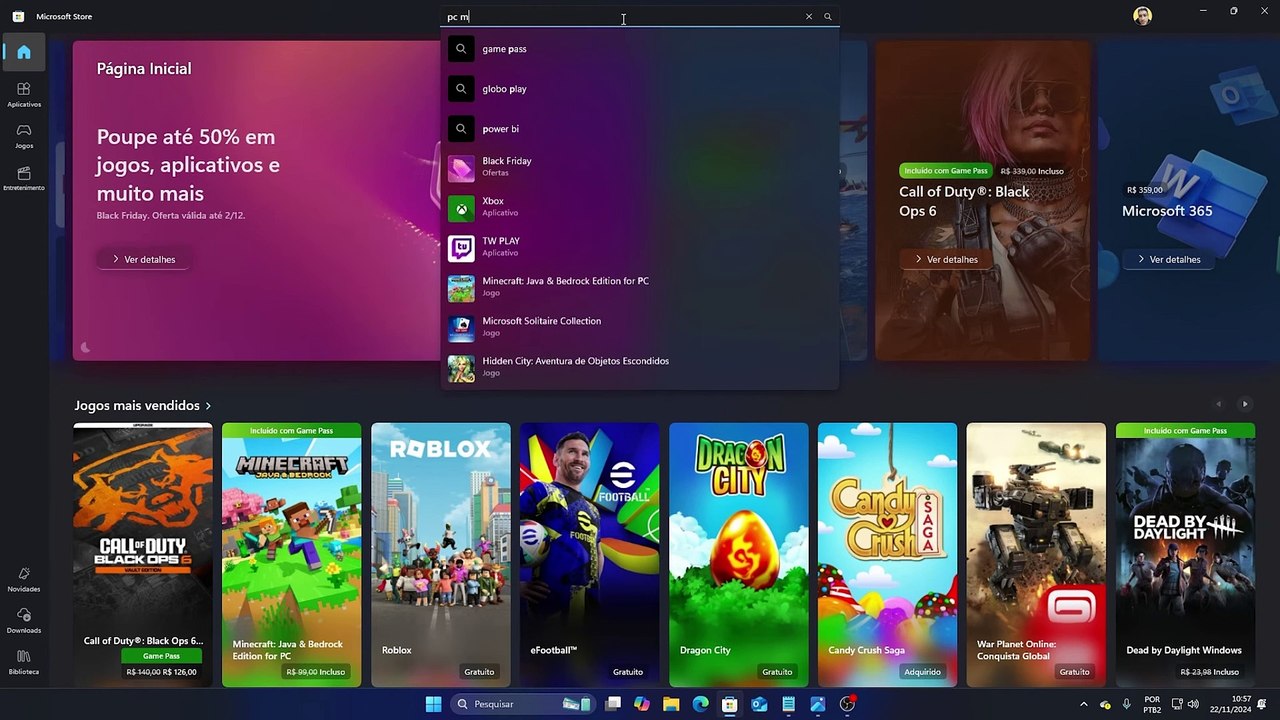Screen dimensions: 1280x720
Task: Click the microphone tray icon
Action: pos(1127,704)
